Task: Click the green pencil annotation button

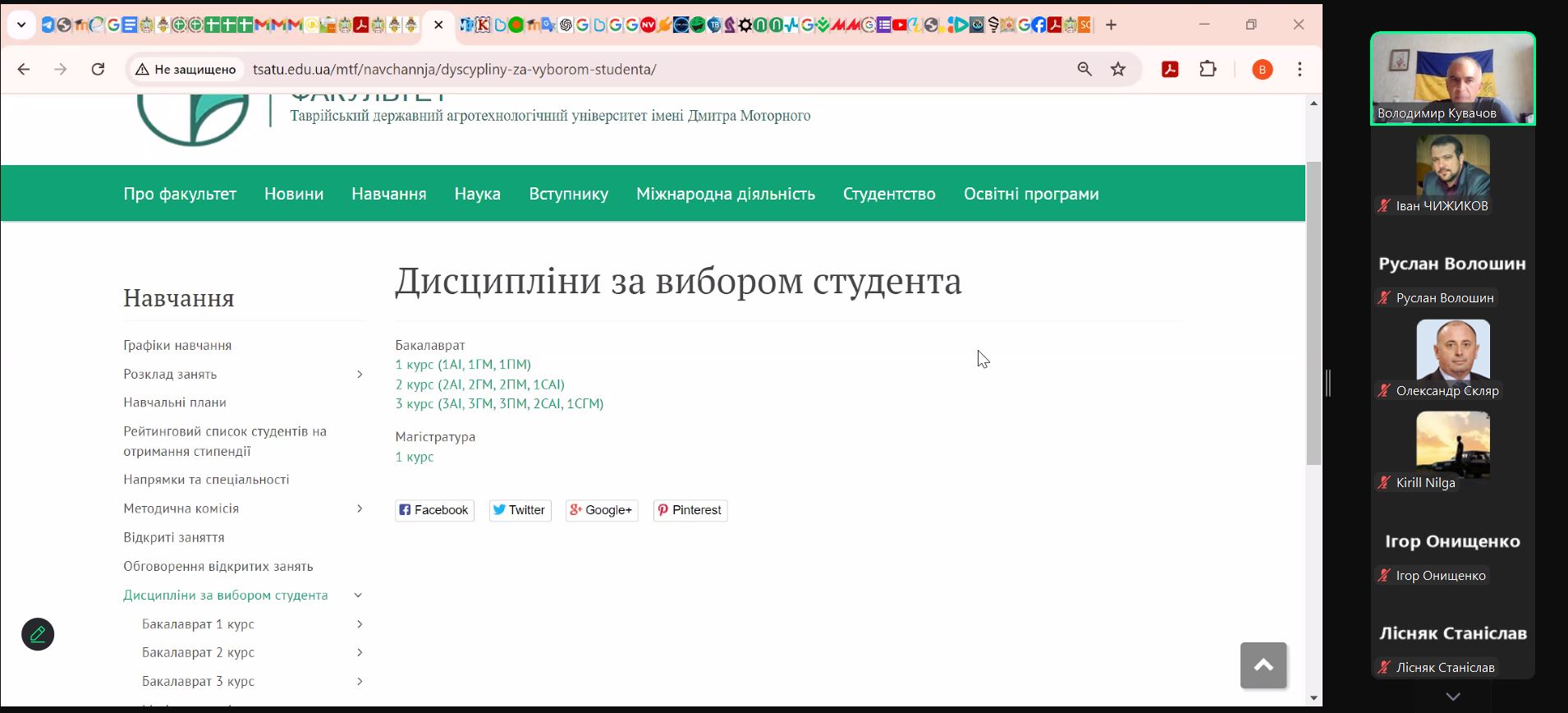Action: [38, 634]
